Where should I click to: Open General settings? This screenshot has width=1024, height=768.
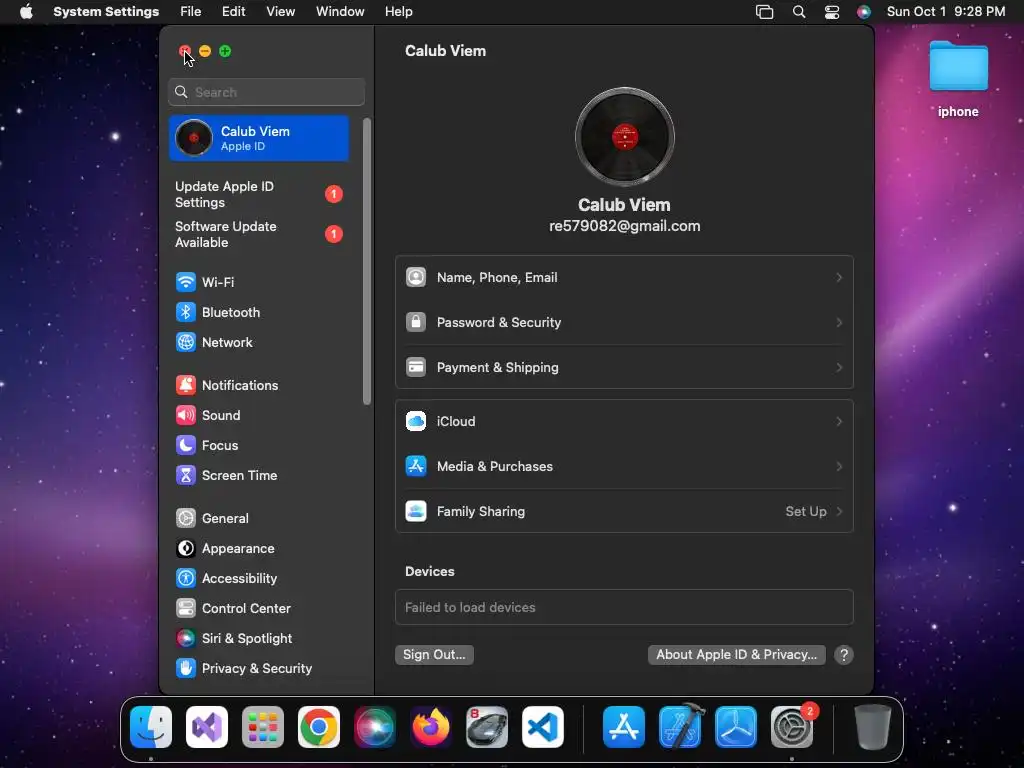(259, 519)
